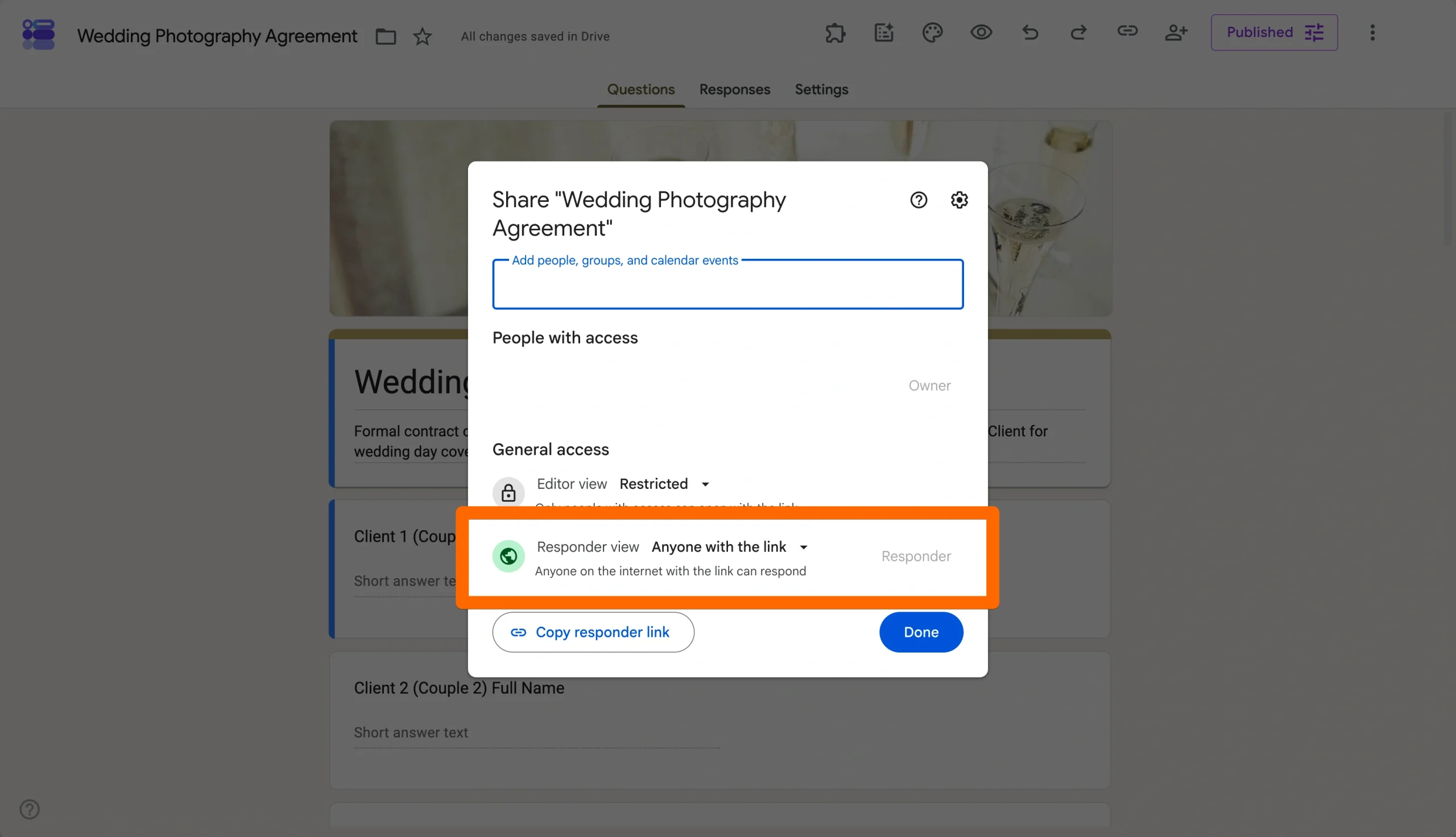Open the customize theme palette
1456x837 pixels.
(x=932, y=33)
